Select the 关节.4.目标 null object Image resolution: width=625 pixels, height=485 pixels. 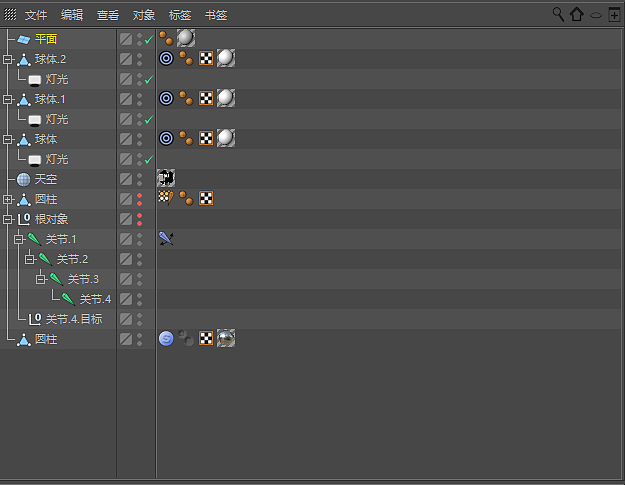click(x=74, y=319)
